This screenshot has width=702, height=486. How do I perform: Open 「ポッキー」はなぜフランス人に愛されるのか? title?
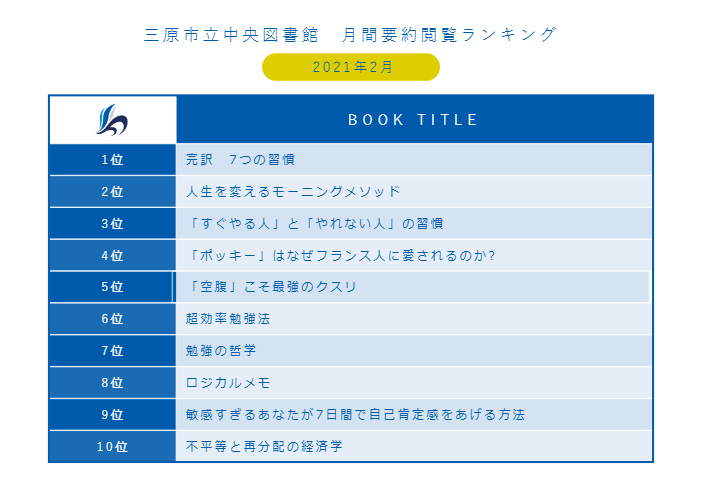341,256
